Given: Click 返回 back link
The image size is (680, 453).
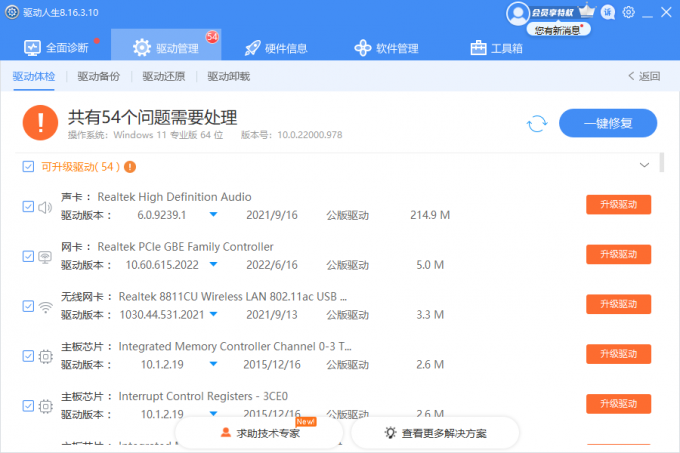Looking at the screenshot, I should click(x=644, y=76).
